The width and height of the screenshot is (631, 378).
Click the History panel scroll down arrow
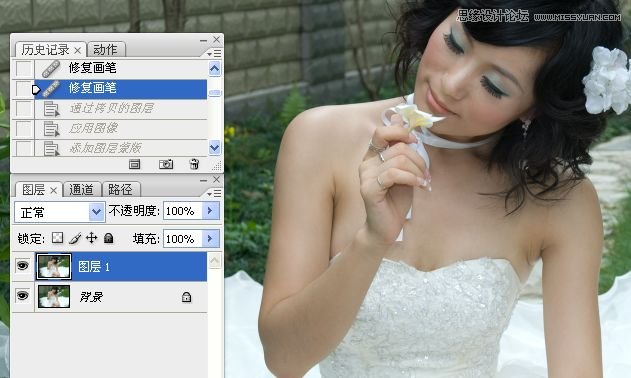[x=214, y=148]
